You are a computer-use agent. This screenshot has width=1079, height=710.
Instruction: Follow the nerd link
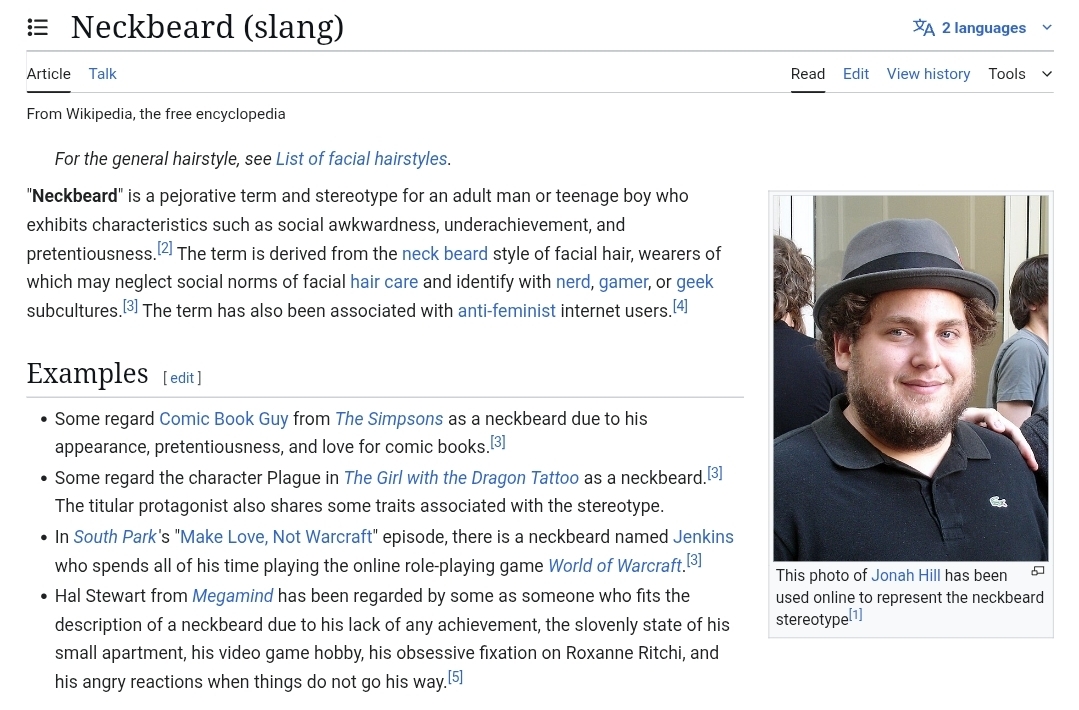(x=573, y=282)
